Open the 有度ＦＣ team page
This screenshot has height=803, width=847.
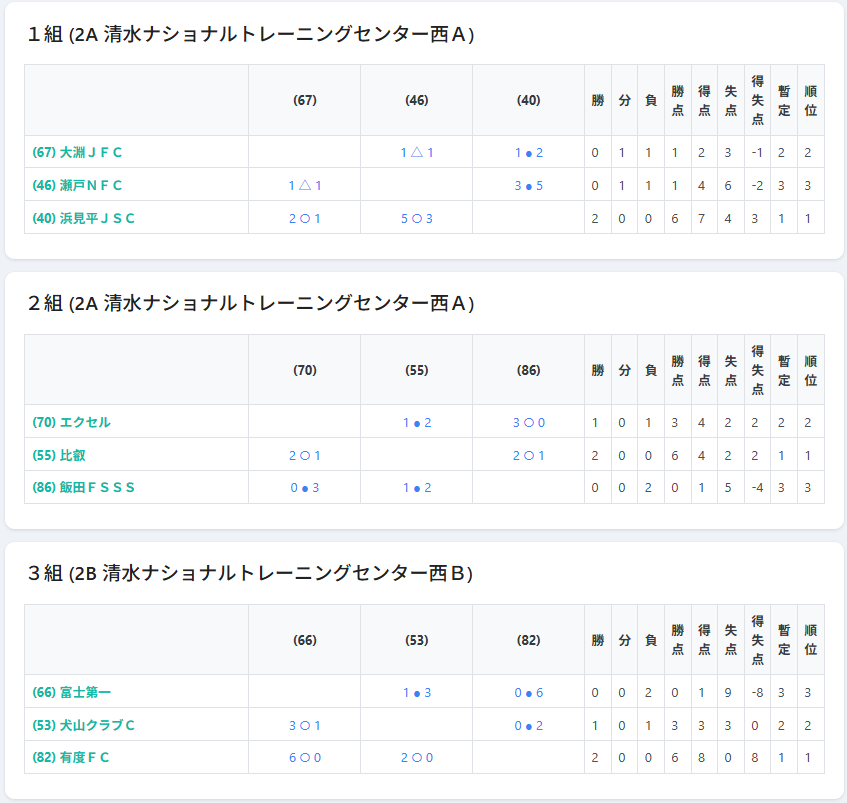pyautogui.click(x=71, y=758)
